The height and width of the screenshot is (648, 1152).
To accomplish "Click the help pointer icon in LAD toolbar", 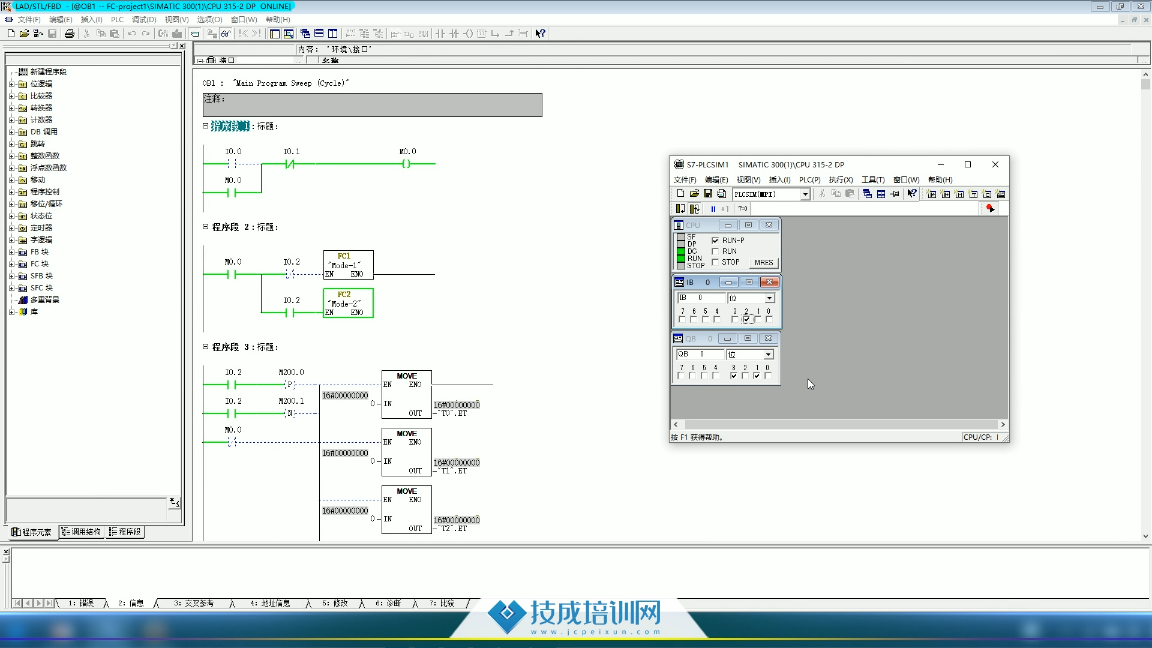I will click(x=541, y=33).
